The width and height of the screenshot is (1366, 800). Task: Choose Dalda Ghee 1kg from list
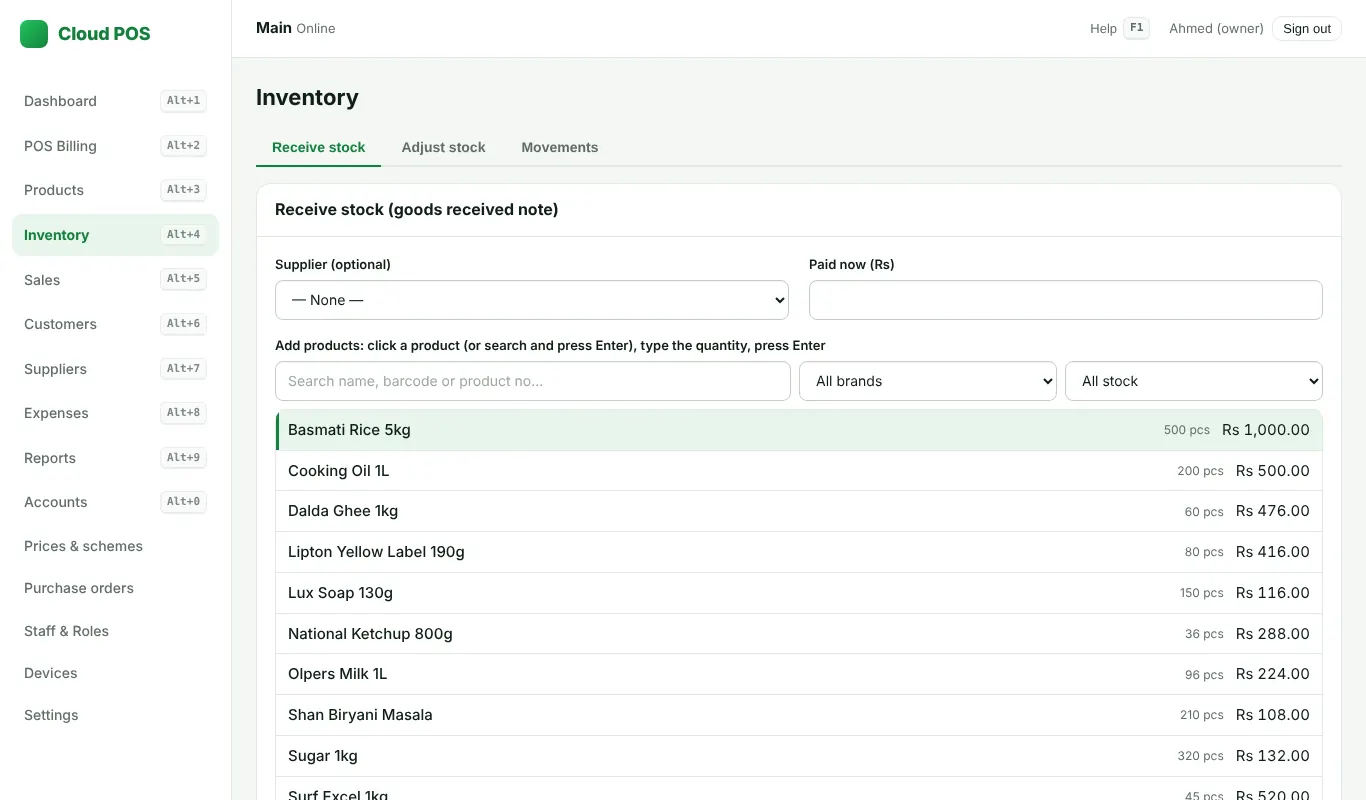pyautogui.click(x=799, y=511)
